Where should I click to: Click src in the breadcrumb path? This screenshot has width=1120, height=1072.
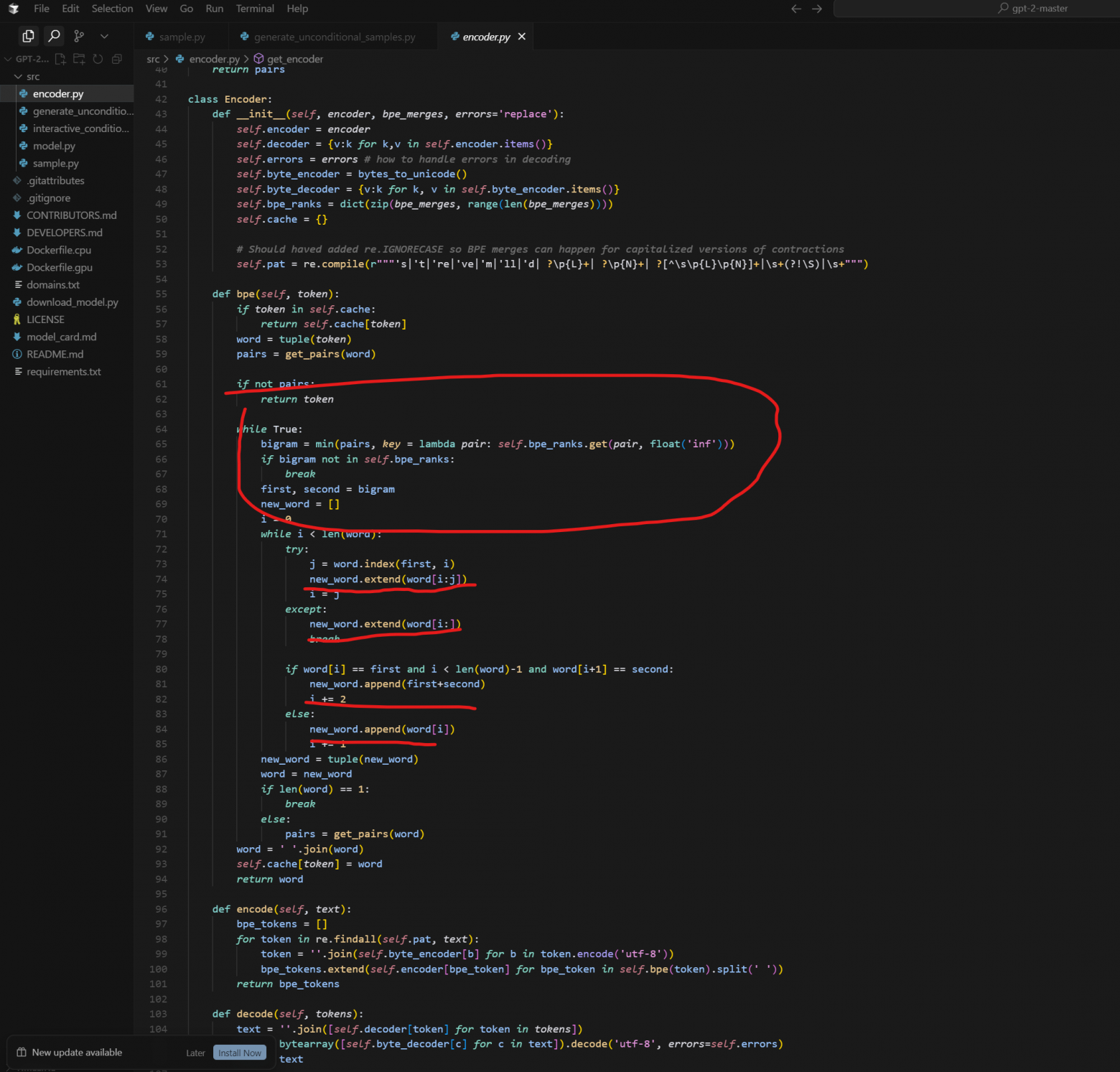click(153, 59)
